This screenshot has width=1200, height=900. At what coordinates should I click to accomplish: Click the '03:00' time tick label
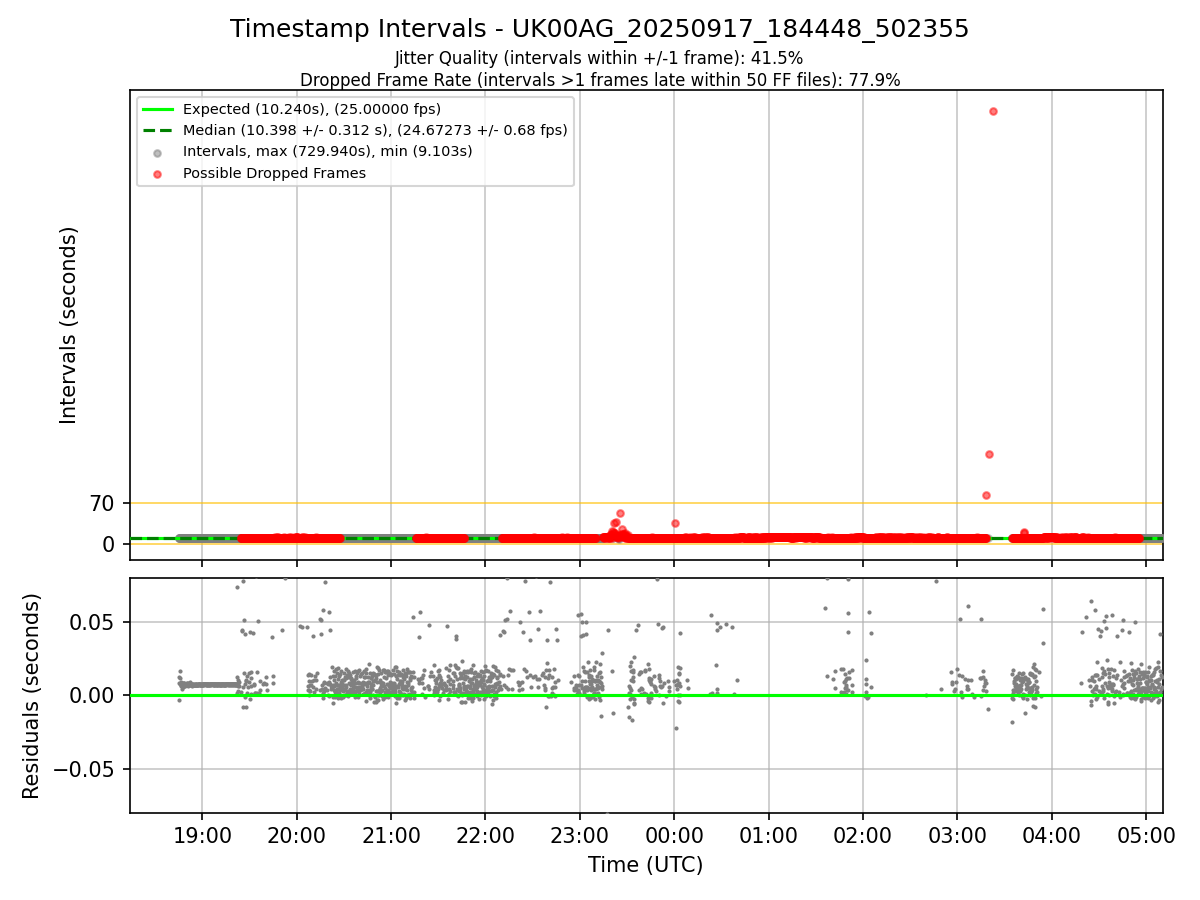pos(957,835)
